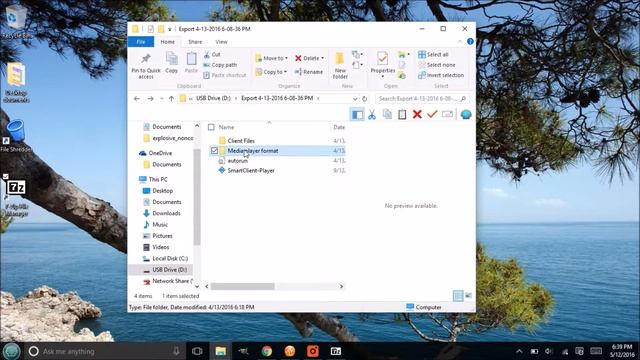Open the ribbon Open button dropdown
The image size is (640, 360).
403,54
